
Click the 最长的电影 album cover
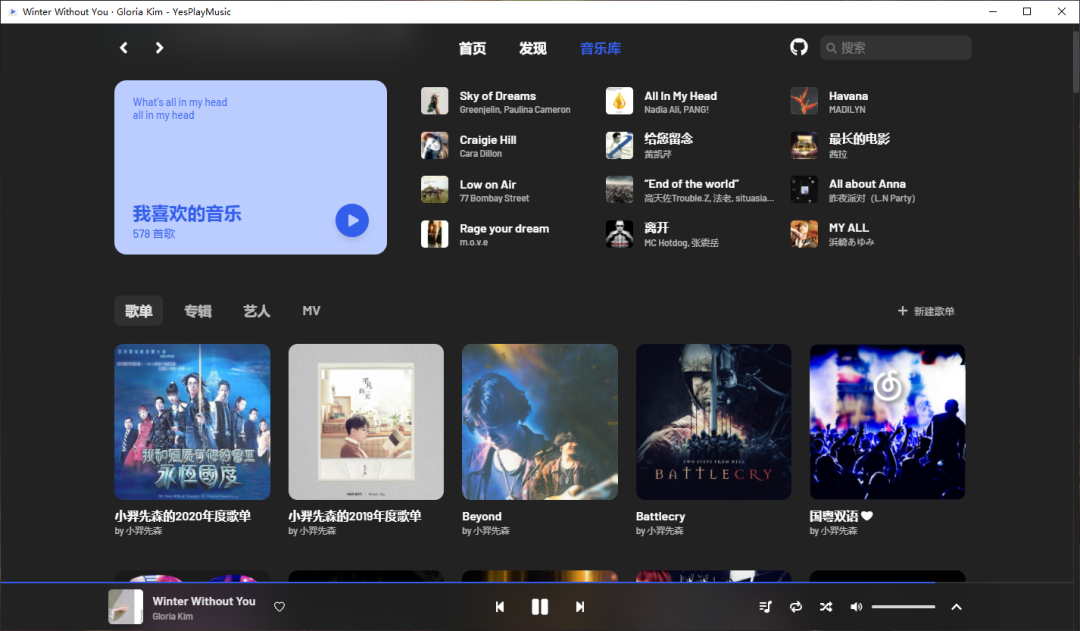point(804,145)
